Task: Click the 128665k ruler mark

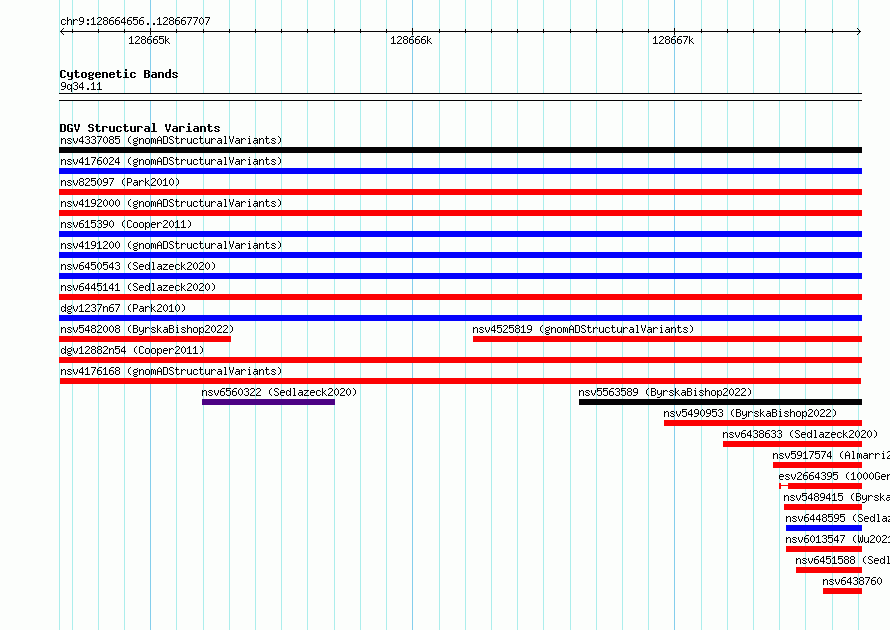Action: click(149, 40)
